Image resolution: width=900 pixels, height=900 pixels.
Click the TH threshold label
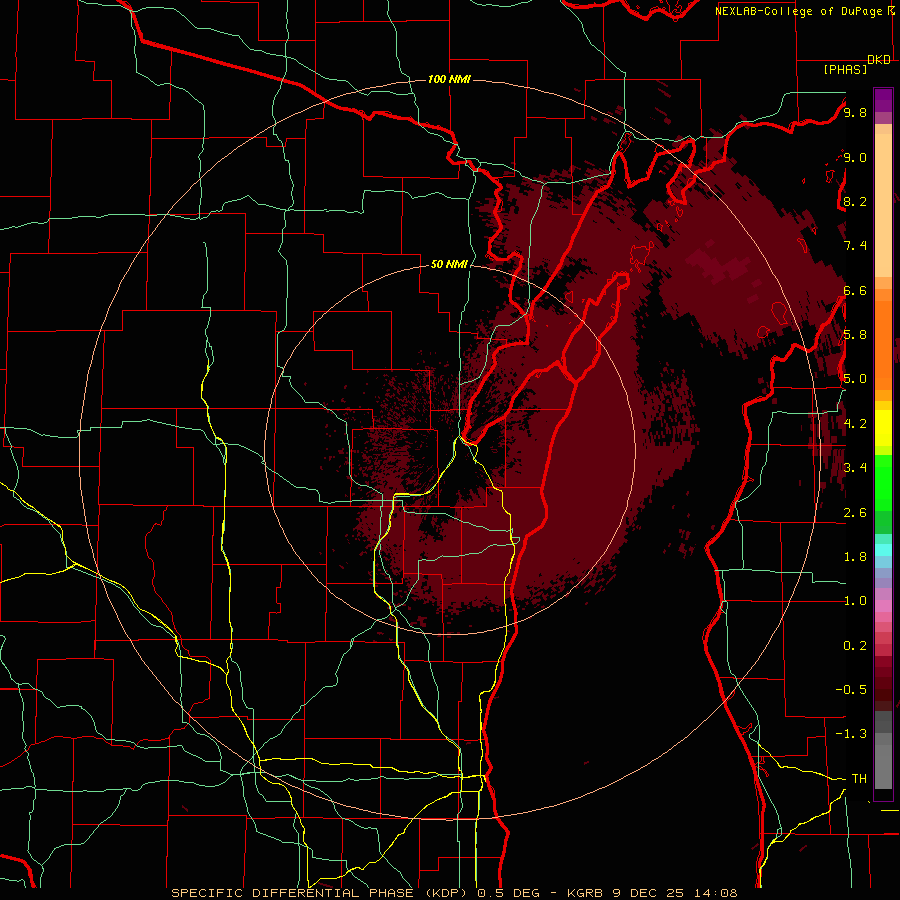point(859,778)
